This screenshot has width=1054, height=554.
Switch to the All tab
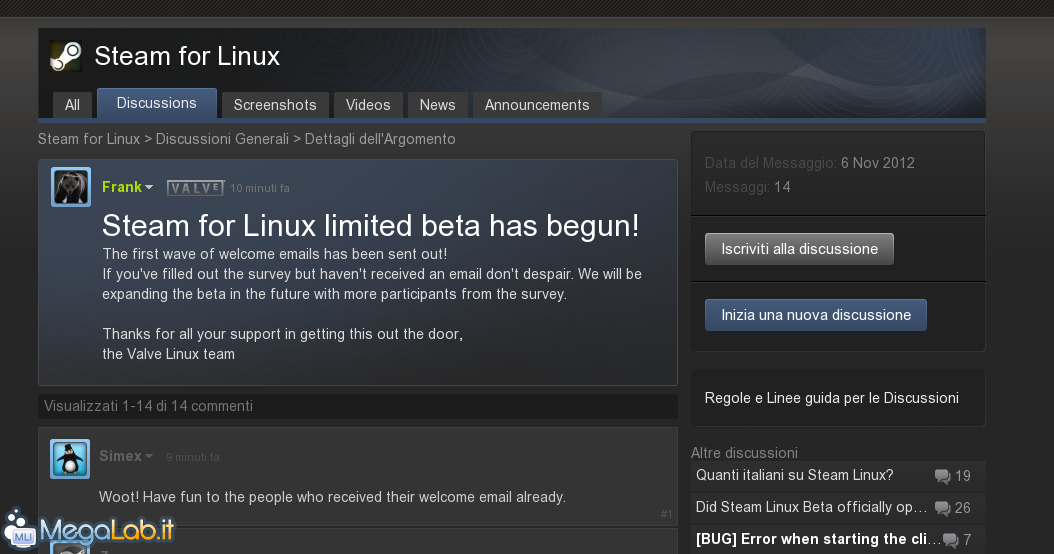72,105
